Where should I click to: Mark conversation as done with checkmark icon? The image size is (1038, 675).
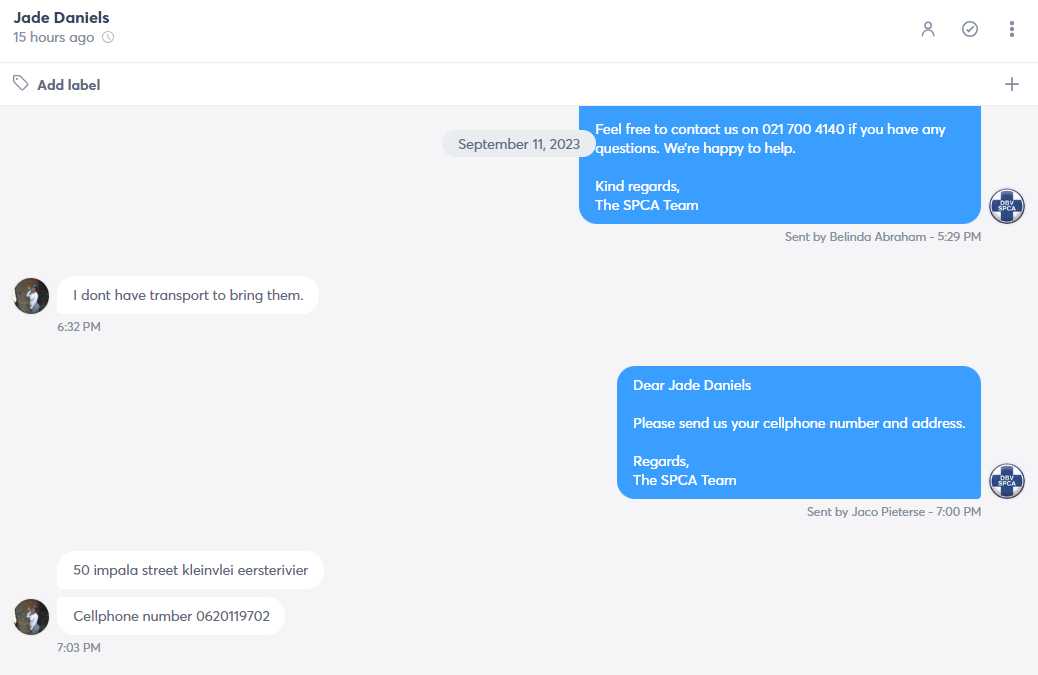pos(970,29)
